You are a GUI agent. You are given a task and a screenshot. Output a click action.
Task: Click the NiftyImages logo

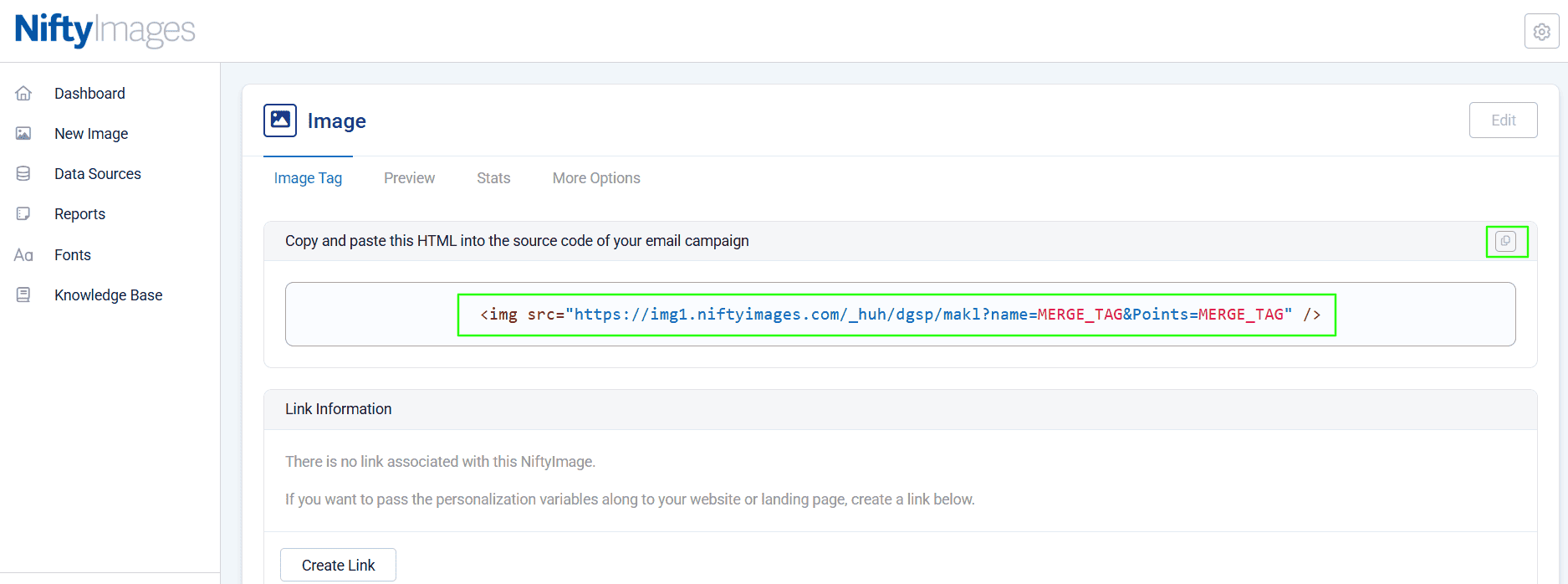pos(105,31)
